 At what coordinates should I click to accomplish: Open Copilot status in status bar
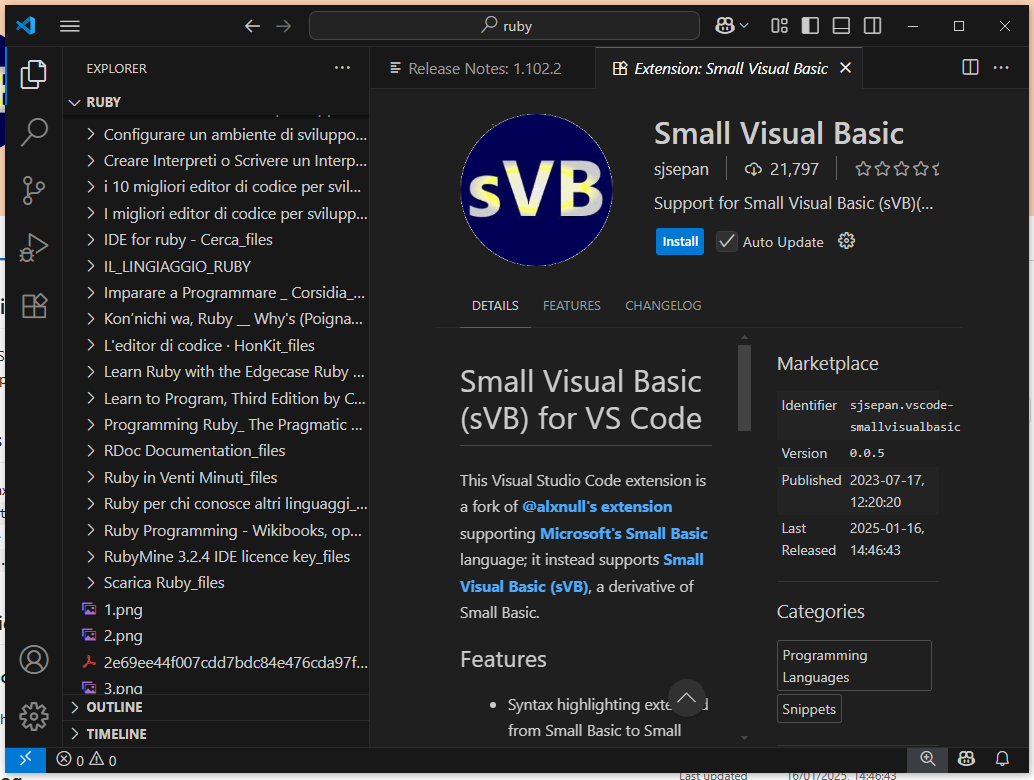[966, 760]
